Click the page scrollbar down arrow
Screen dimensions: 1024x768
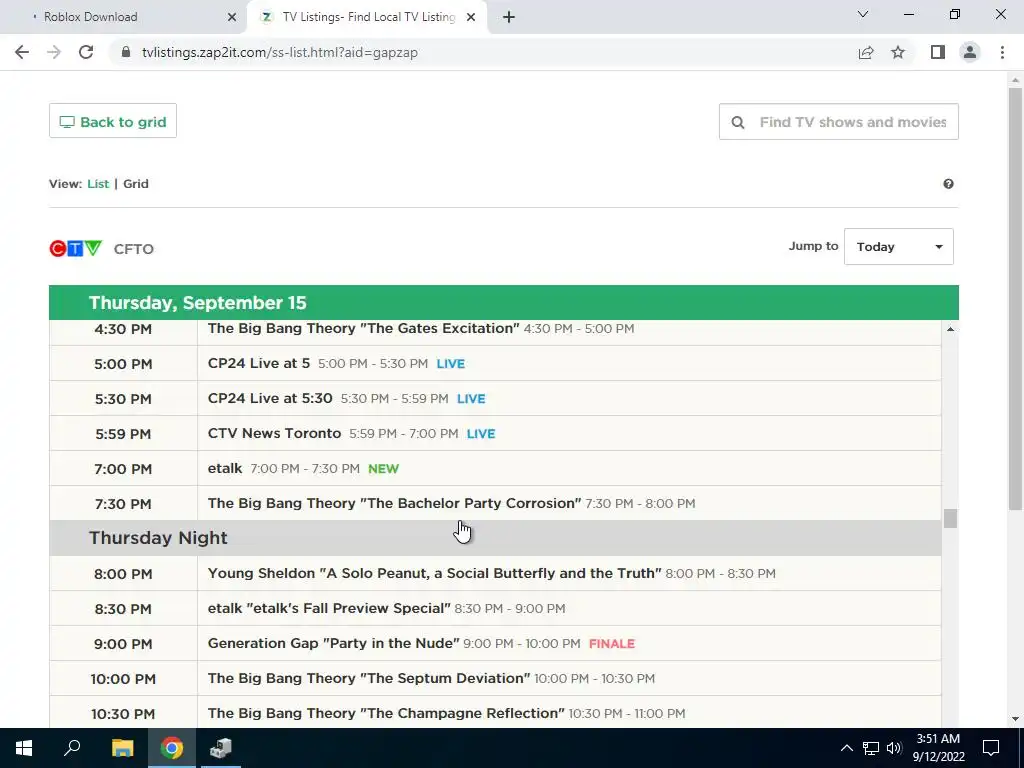[x=1015, y=719]
